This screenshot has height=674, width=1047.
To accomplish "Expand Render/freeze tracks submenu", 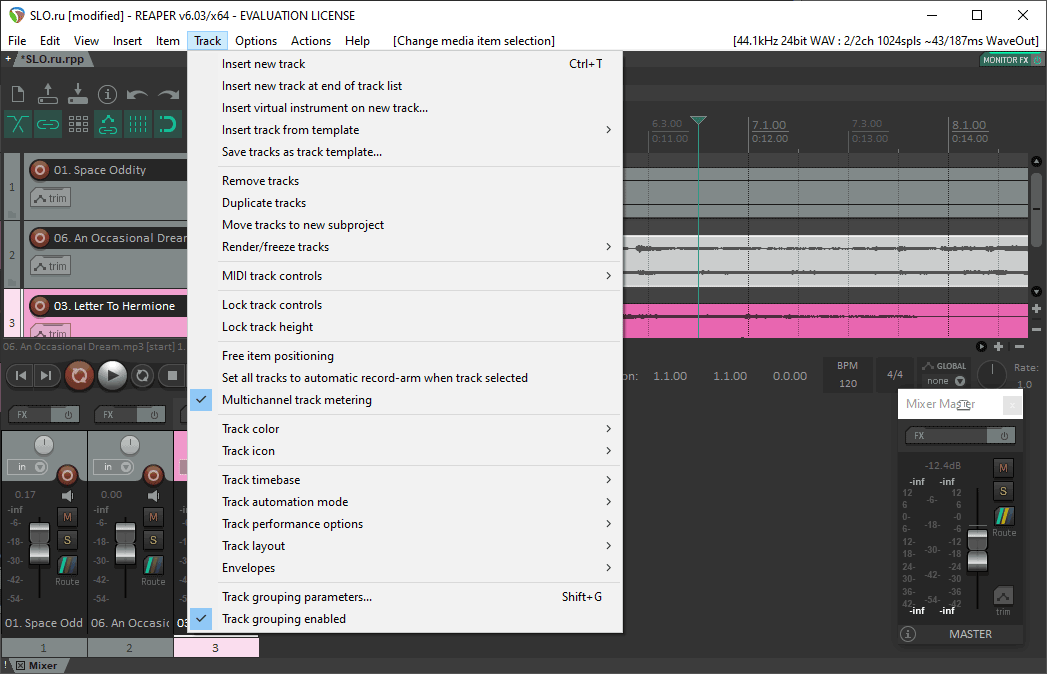I will [x=405, y=247].
